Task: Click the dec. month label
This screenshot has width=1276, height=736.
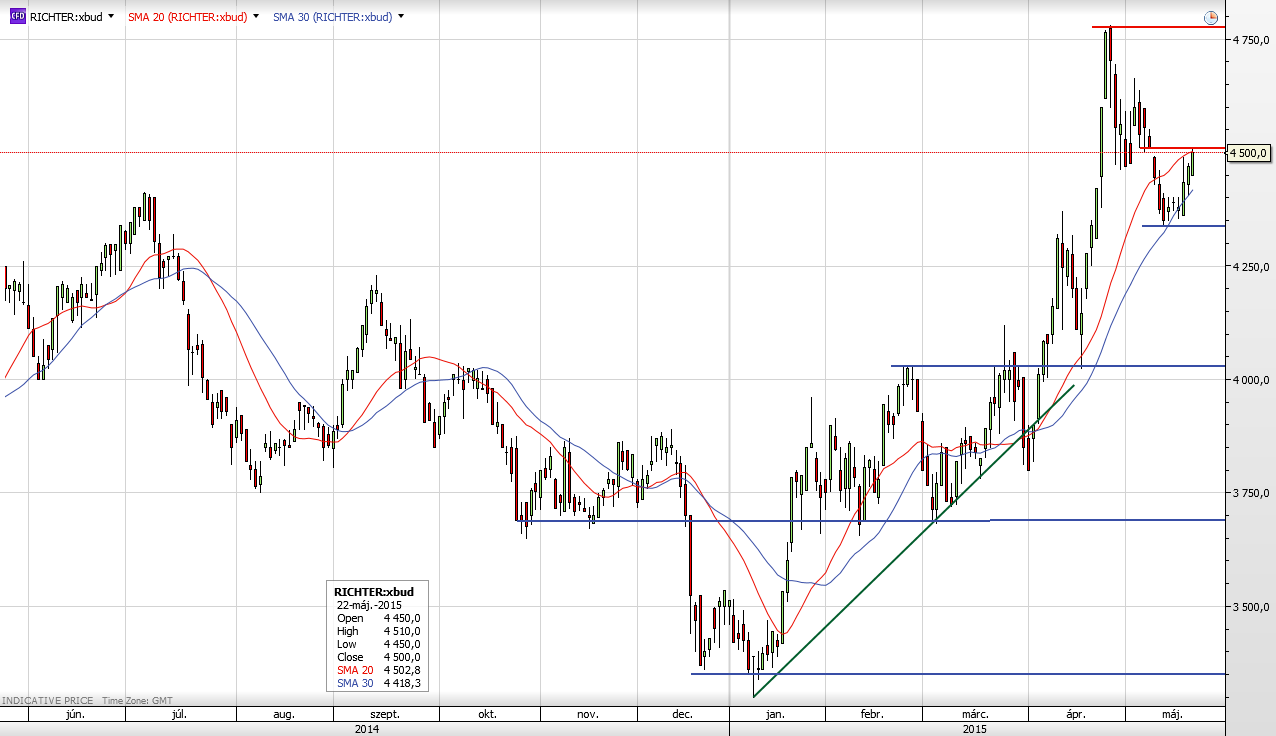Action: (x=683, y=715)
